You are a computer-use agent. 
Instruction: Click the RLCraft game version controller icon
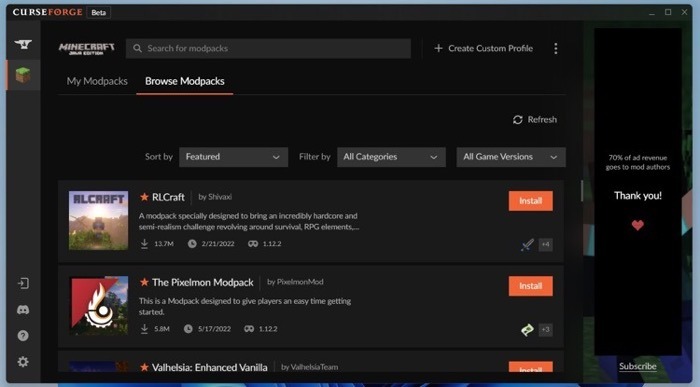point(253,244)
